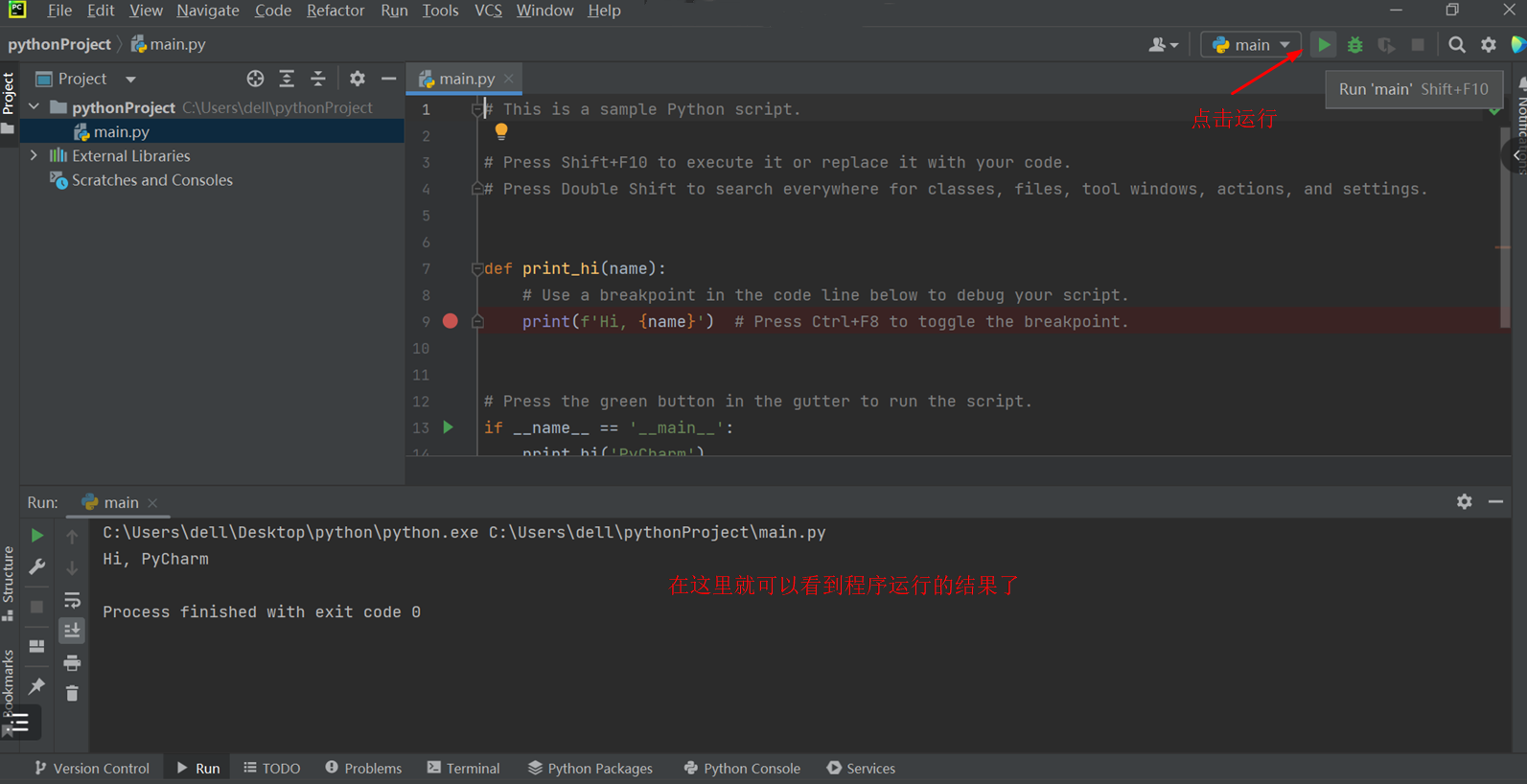Navigate down the stack trace arrow
The height and width of the screenshot is (784, 1527).
tap(72, 568)
